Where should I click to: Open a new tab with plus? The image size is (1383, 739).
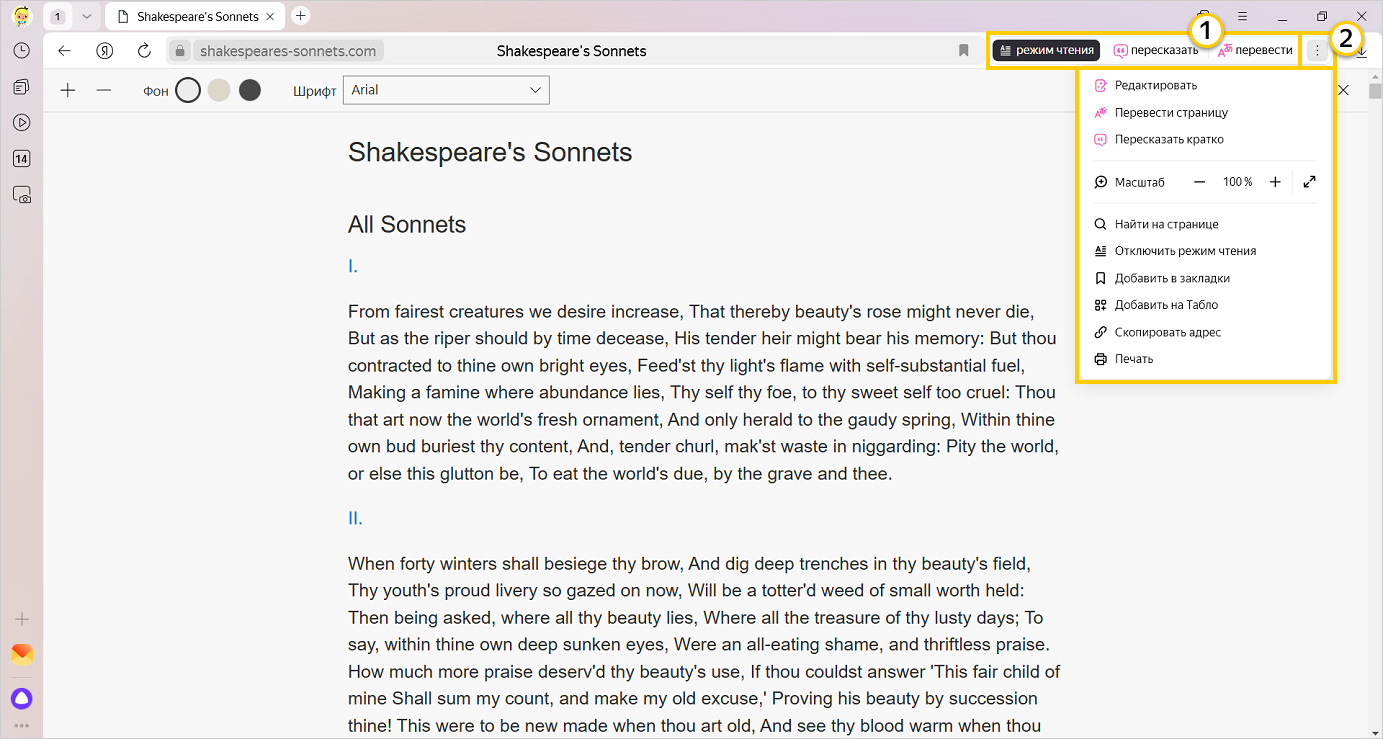pos(301,16)
